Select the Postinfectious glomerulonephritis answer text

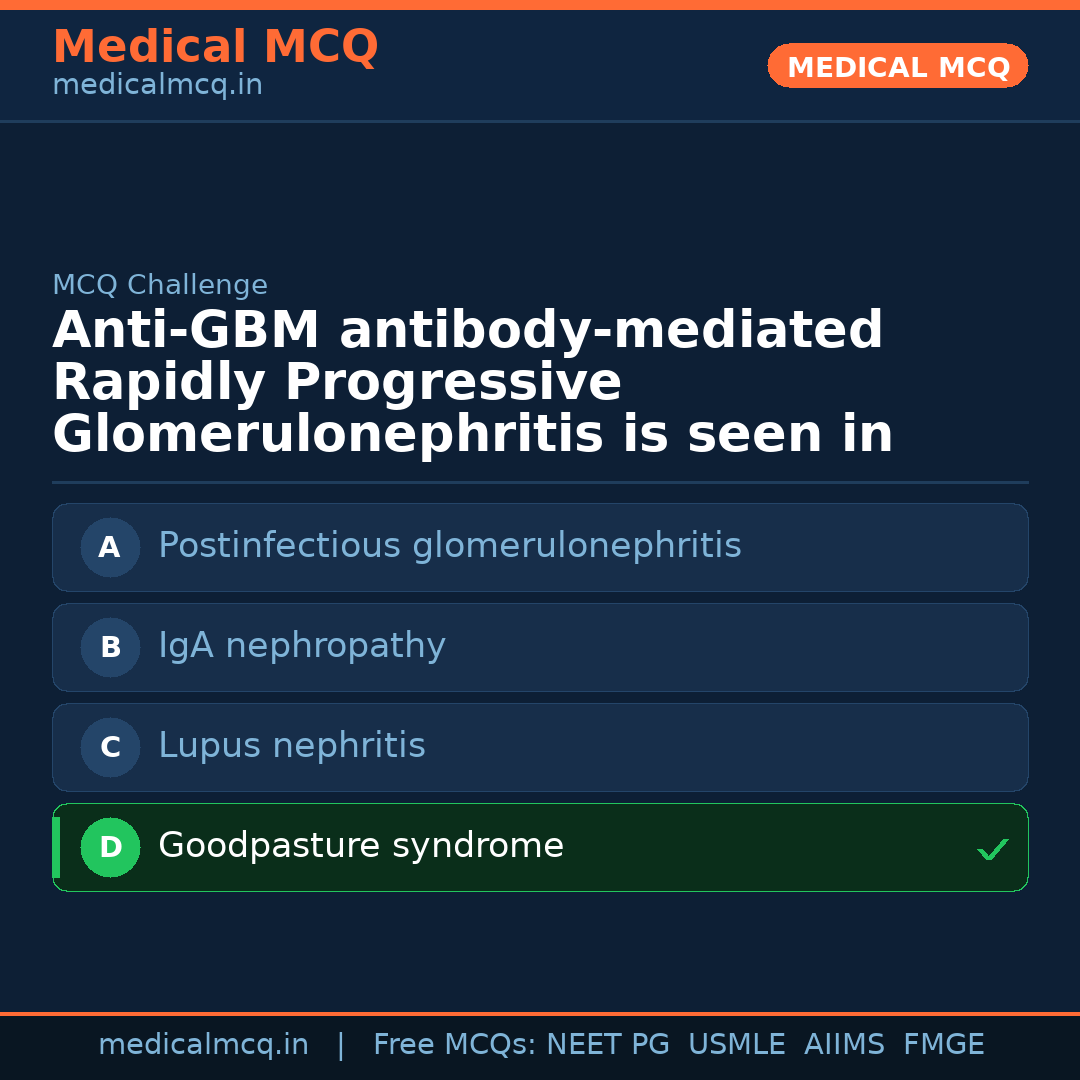pyautogui.click(x=449, y=546)
